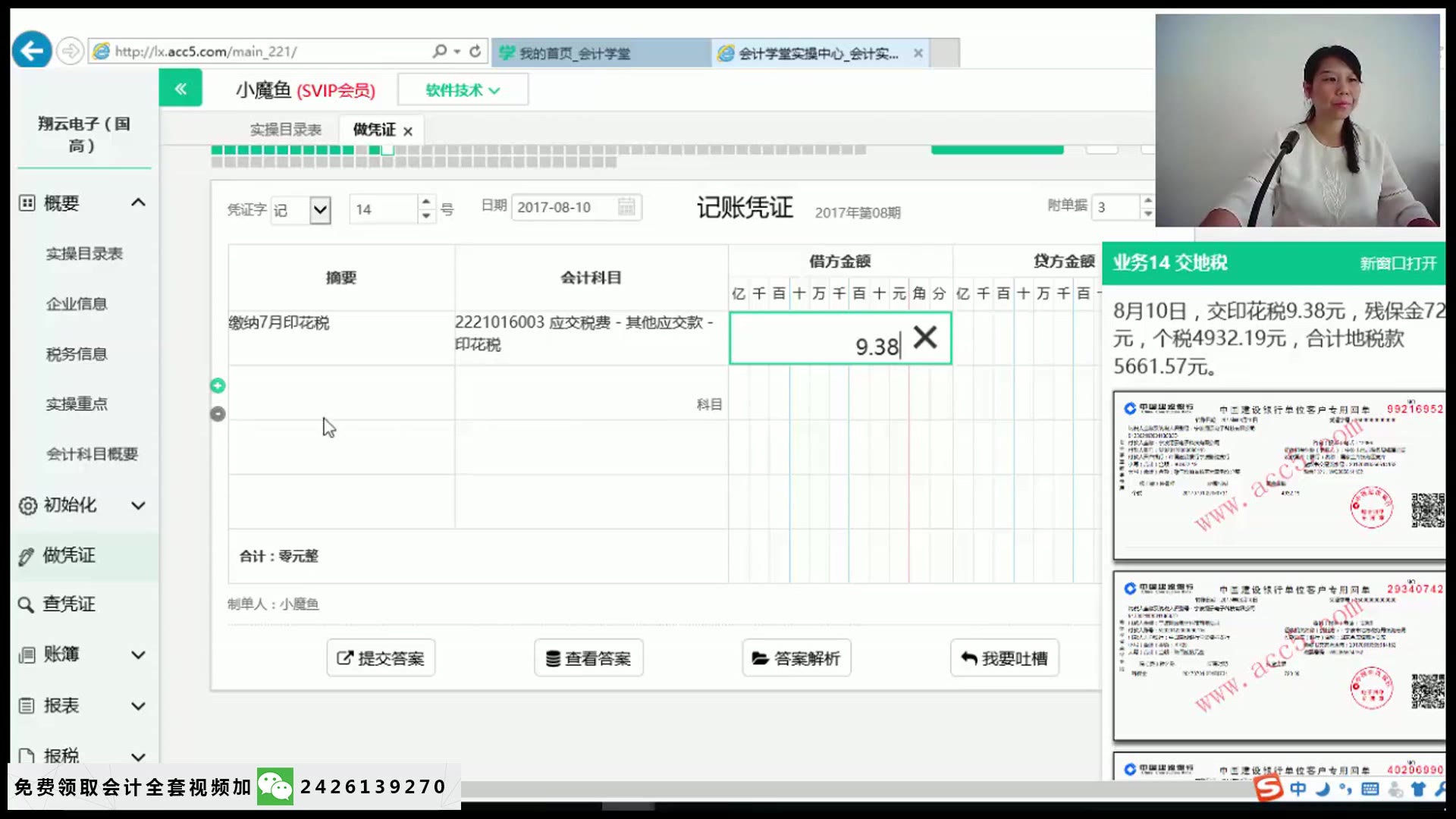Select the 做凭证 tab
1456x819 pixels.
tap(374, 130)
